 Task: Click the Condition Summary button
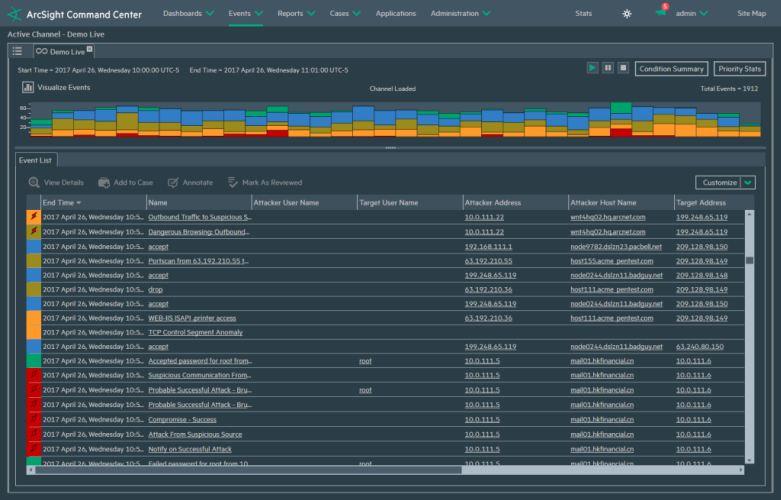(x=671, y=69)
